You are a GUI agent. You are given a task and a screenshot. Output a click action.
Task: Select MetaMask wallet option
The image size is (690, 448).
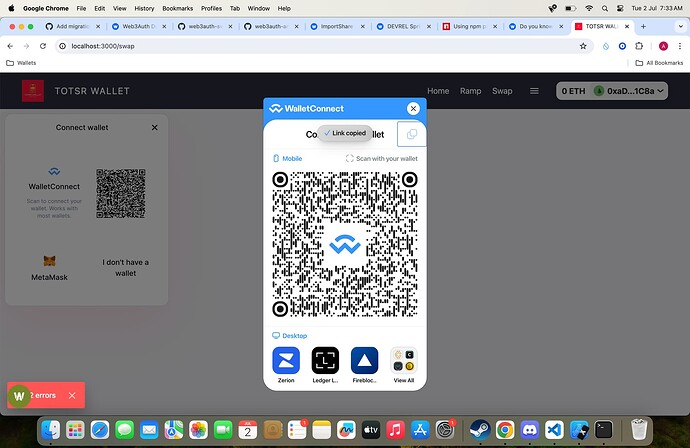tap(49, 268)
